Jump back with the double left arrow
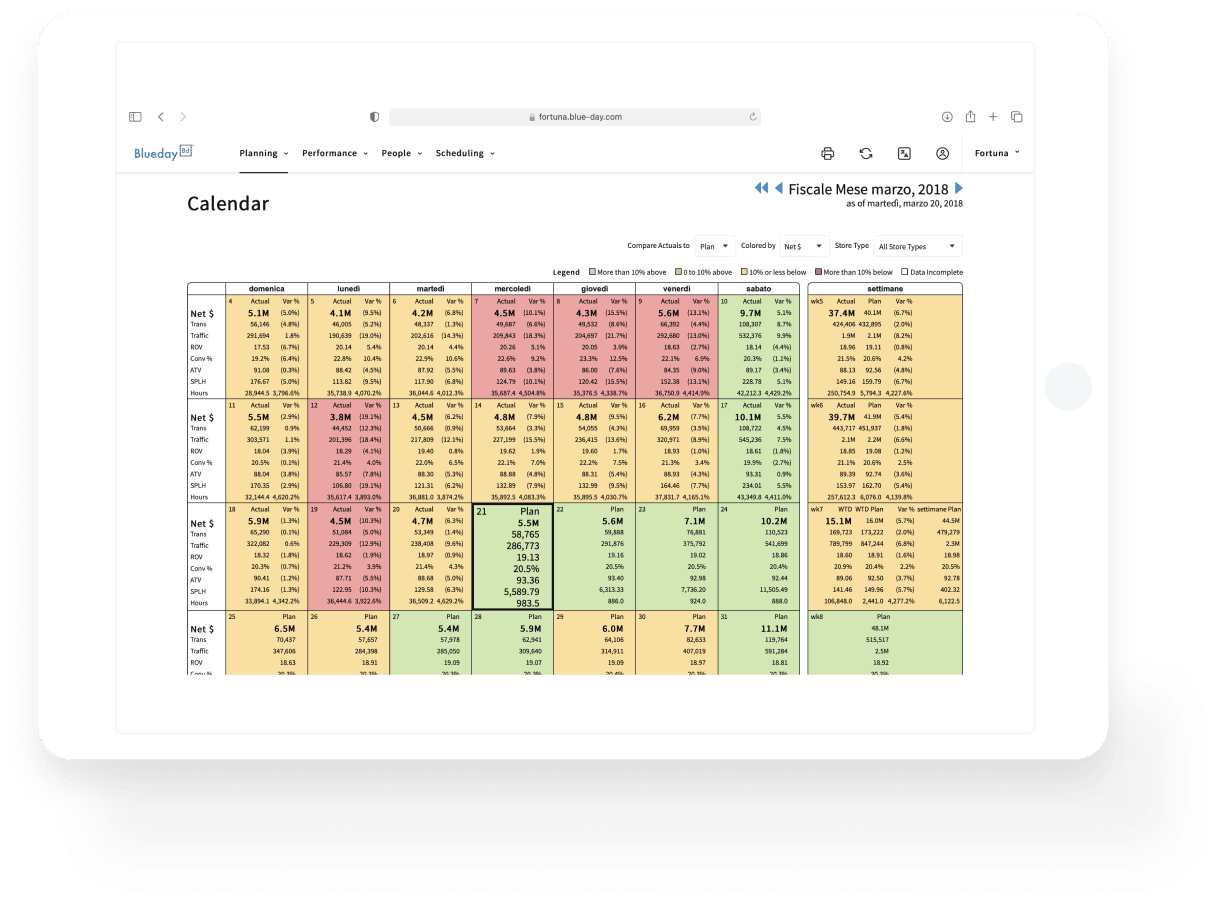The image size is (1230, 913). (x=761, y=188)
